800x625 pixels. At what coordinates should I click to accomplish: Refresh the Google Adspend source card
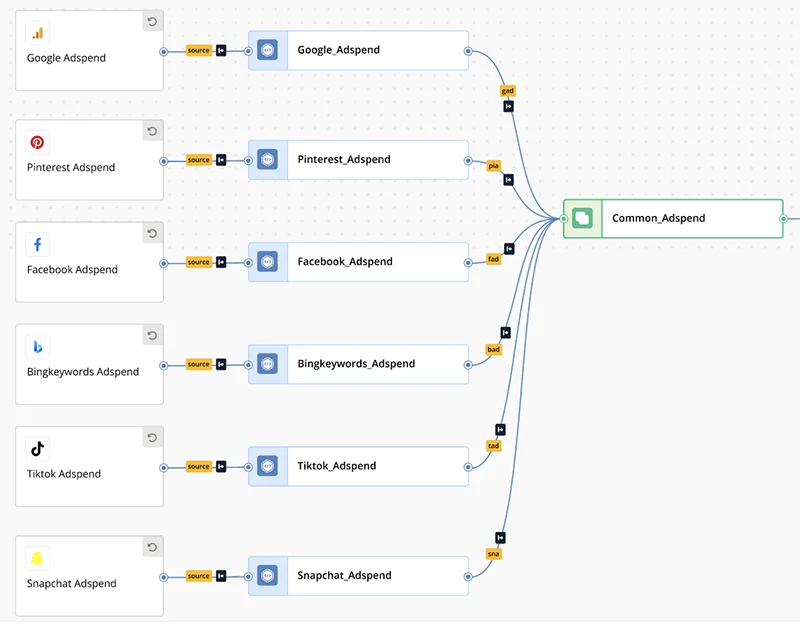[152, 21]
